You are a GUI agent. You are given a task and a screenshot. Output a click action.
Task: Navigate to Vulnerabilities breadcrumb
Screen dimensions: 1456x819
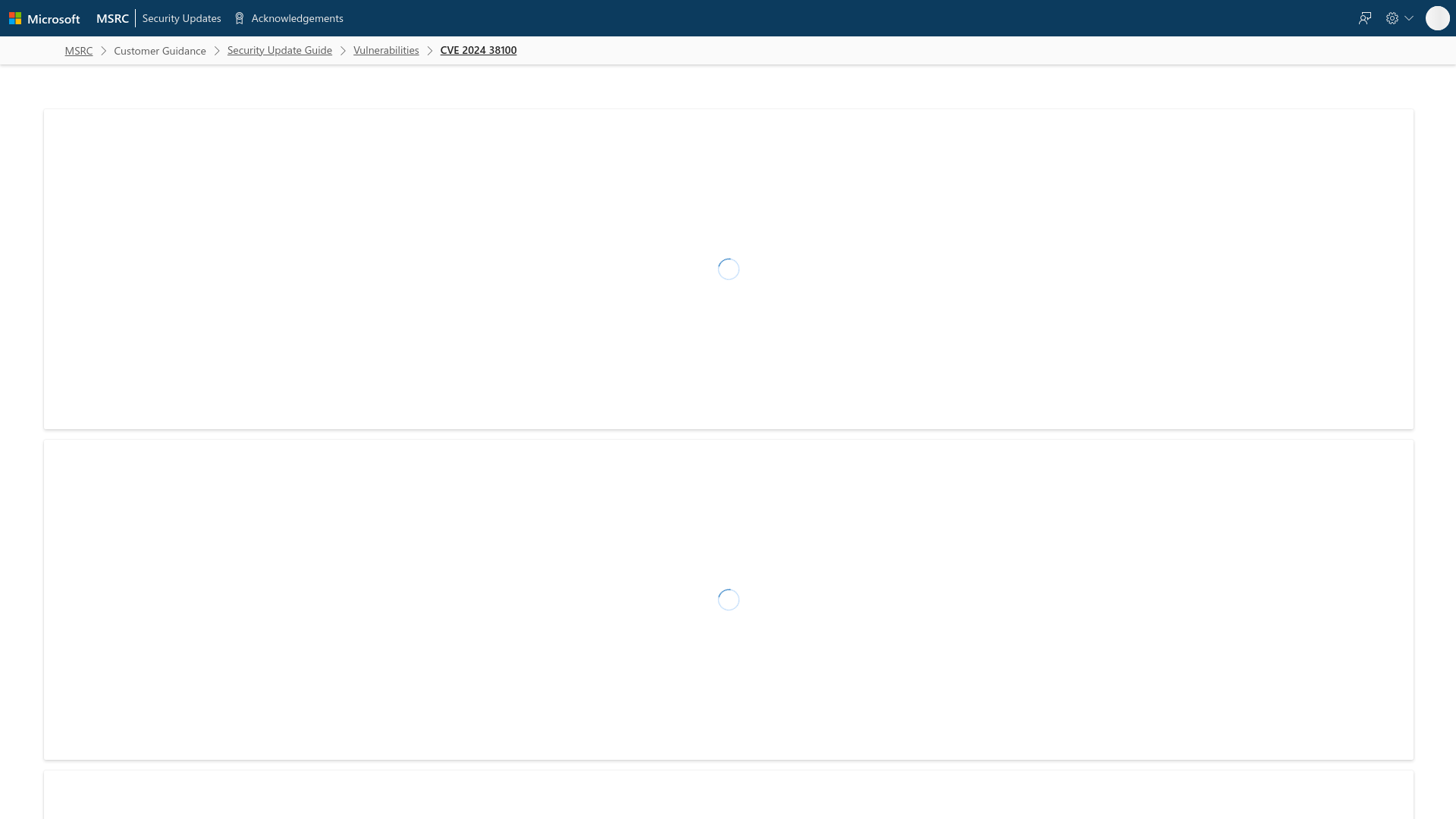click(x=386, y=50)
